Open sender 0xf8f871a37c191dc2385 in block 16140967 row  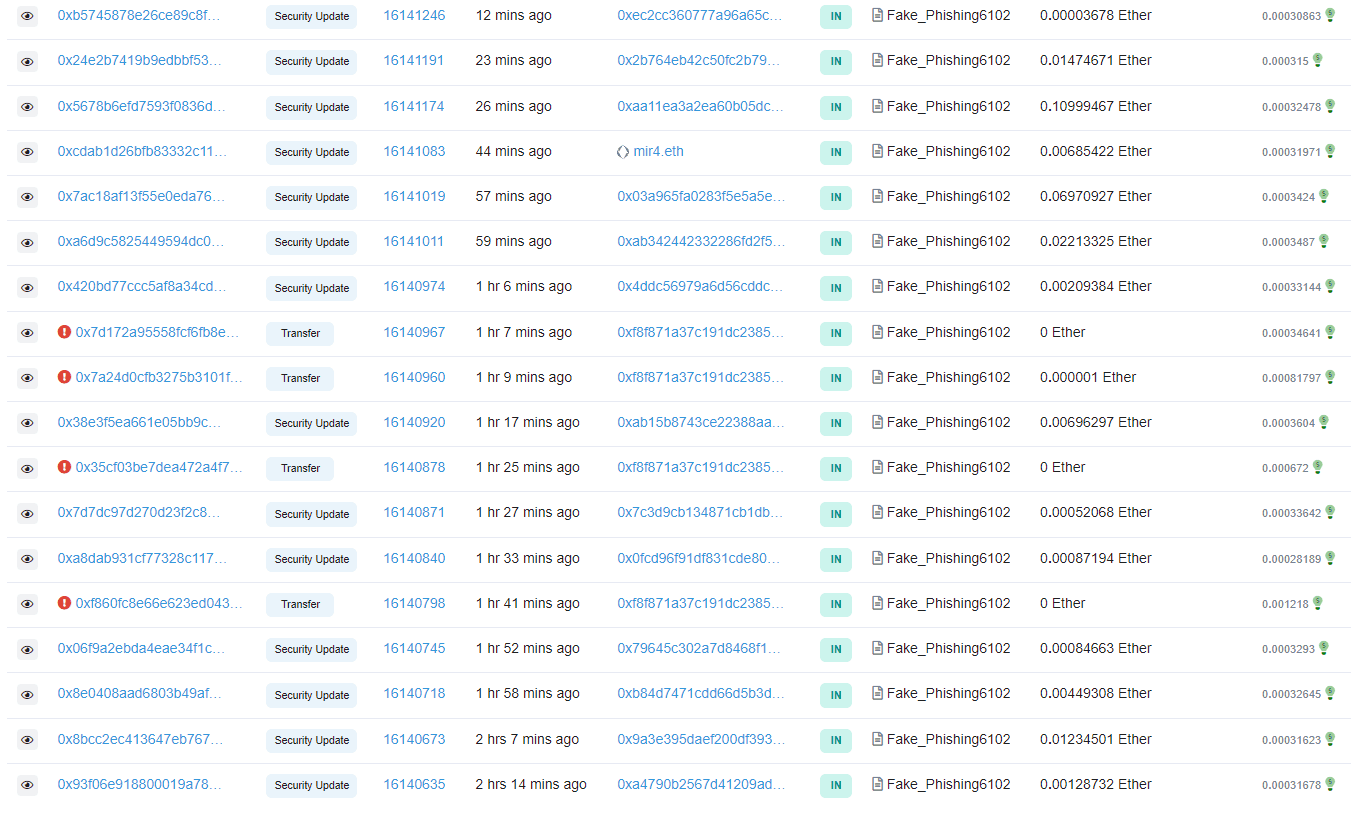click(701, 332)
